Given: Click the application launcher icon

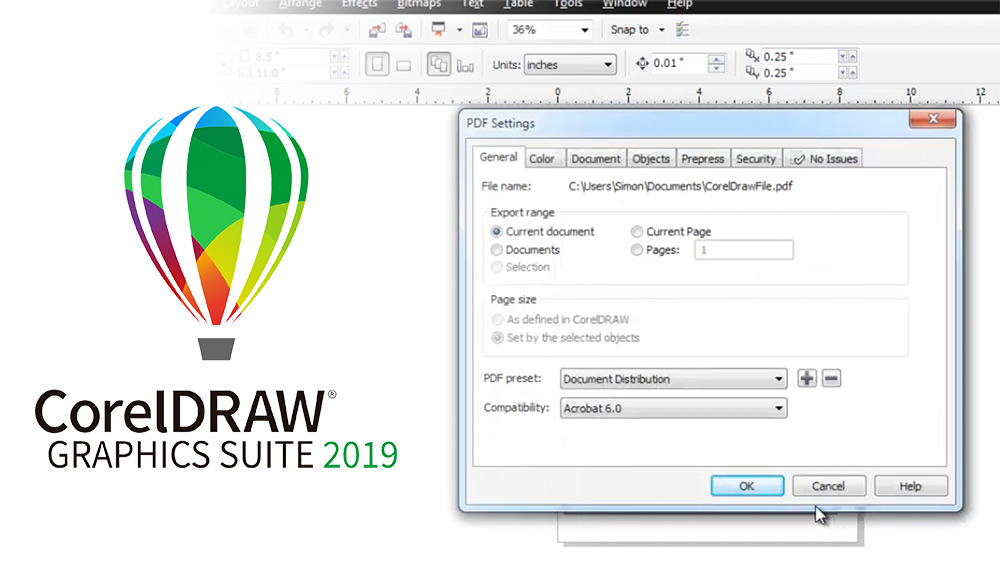Looking at the screenshot, I should point(438,29).
